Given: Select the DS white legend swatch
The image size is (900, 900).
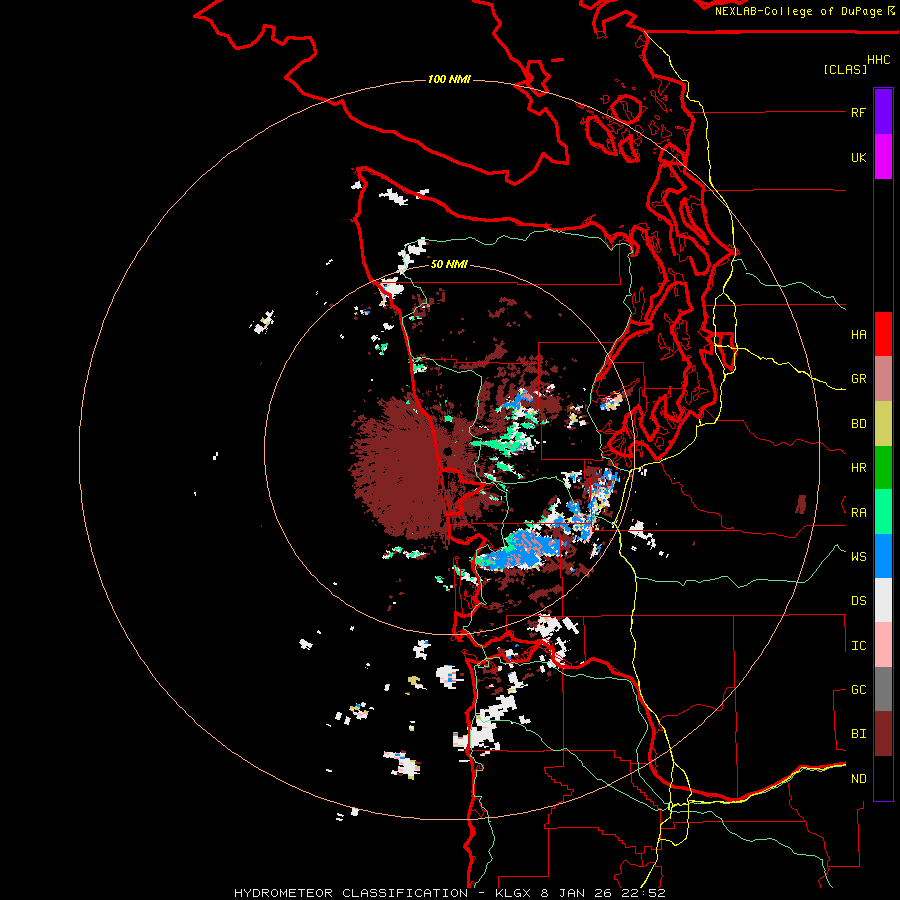Looking at the screenshot, I should pyautogui.click(x=883, y=600).
